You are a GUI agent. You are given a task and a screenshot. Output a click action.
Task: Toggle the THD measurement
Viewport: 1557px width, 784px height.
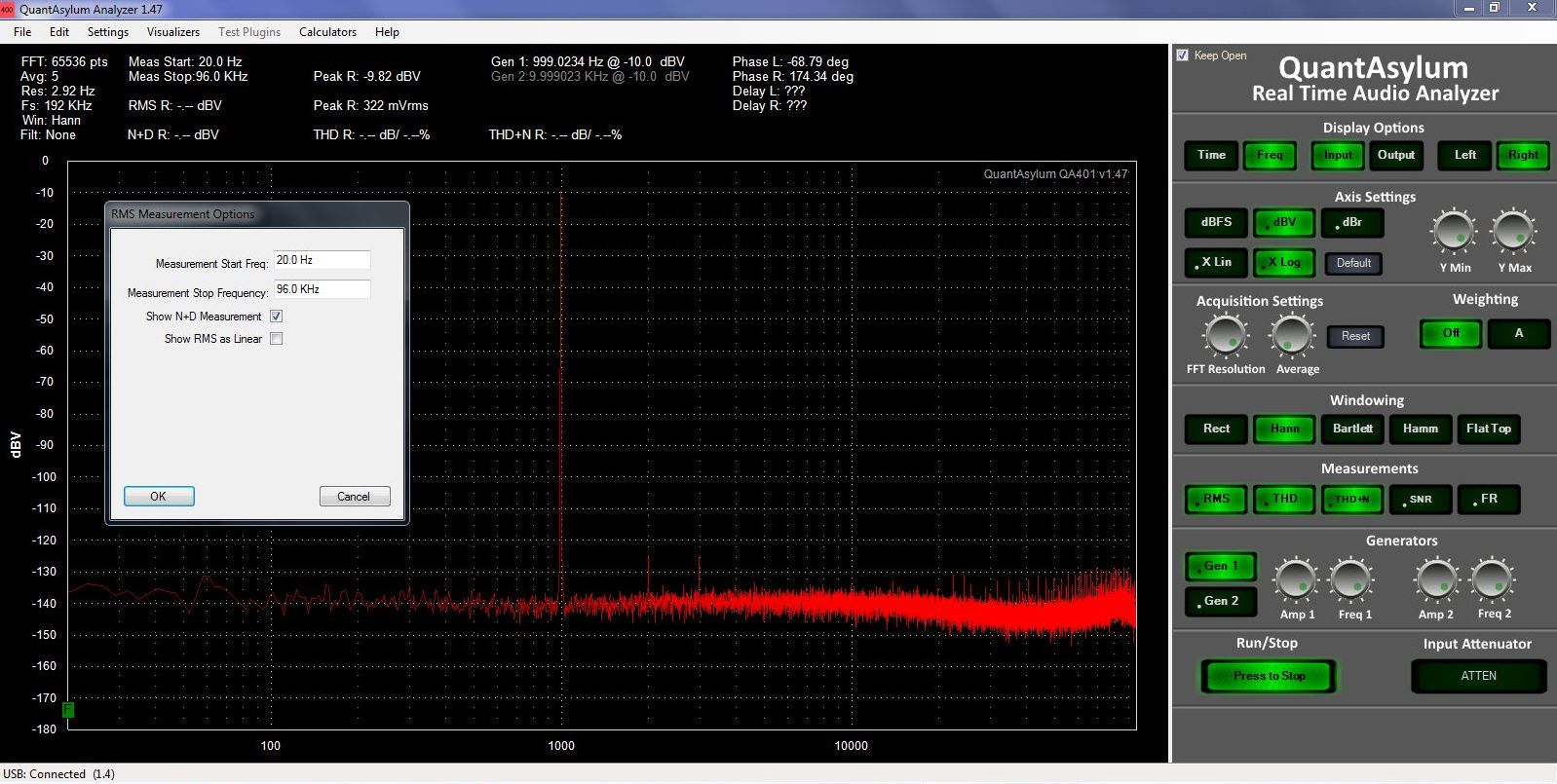click(1284, 500)
